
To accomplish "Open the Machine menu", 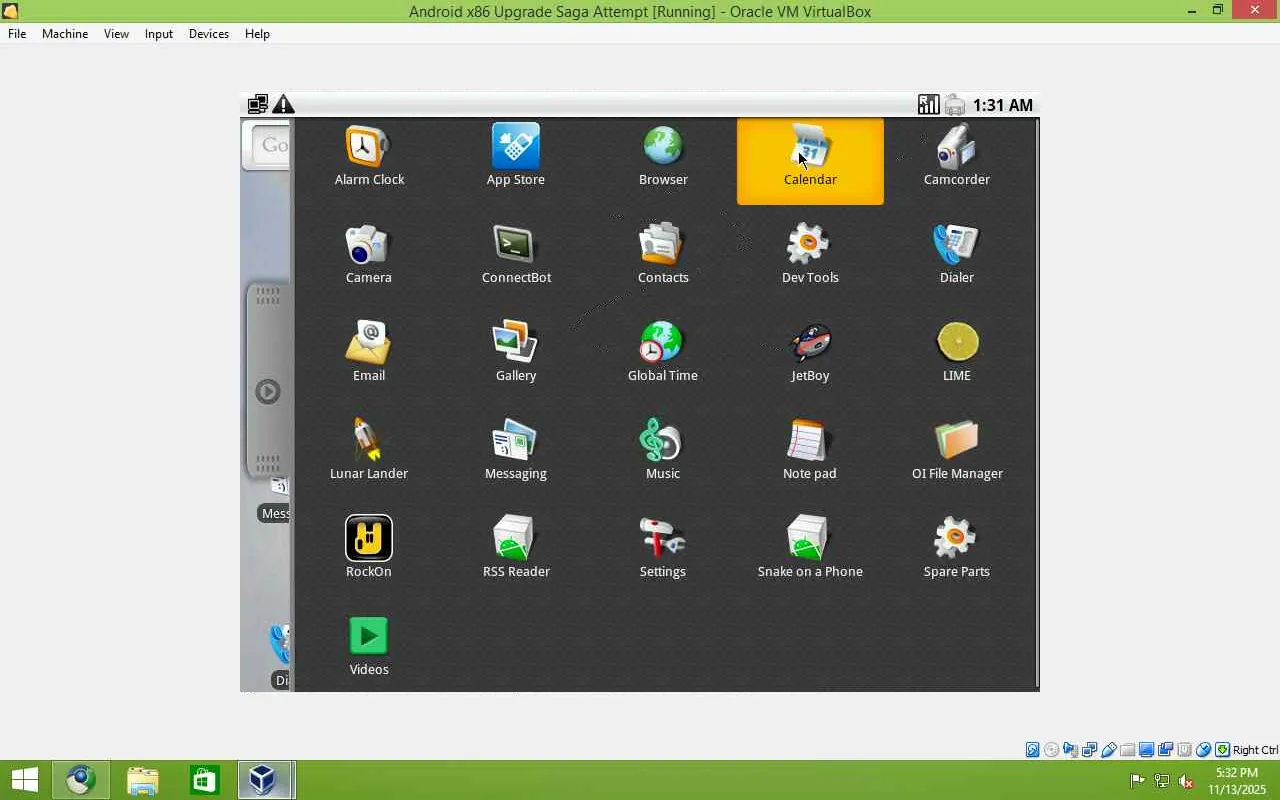I will point(65,34).
